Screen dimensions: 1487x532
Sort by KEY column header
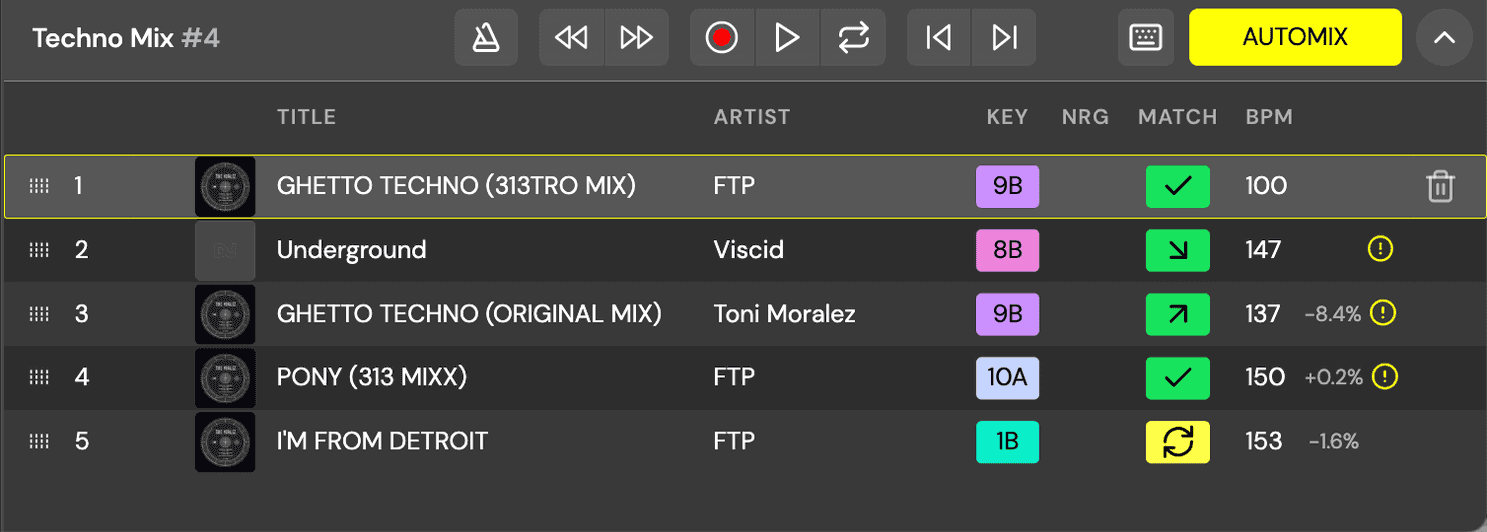point(1007,117)
